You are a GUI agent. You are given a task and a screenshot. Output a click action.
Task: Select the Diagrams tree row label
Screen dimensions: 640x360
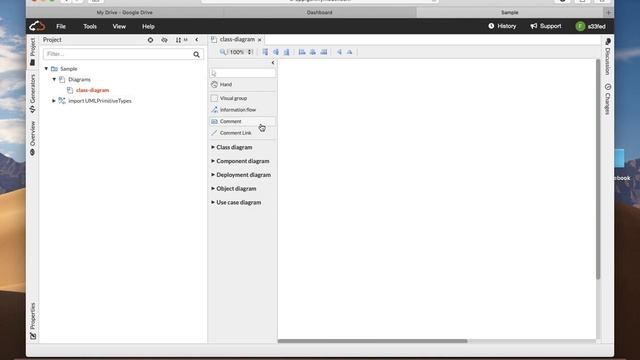click(79, 80)
